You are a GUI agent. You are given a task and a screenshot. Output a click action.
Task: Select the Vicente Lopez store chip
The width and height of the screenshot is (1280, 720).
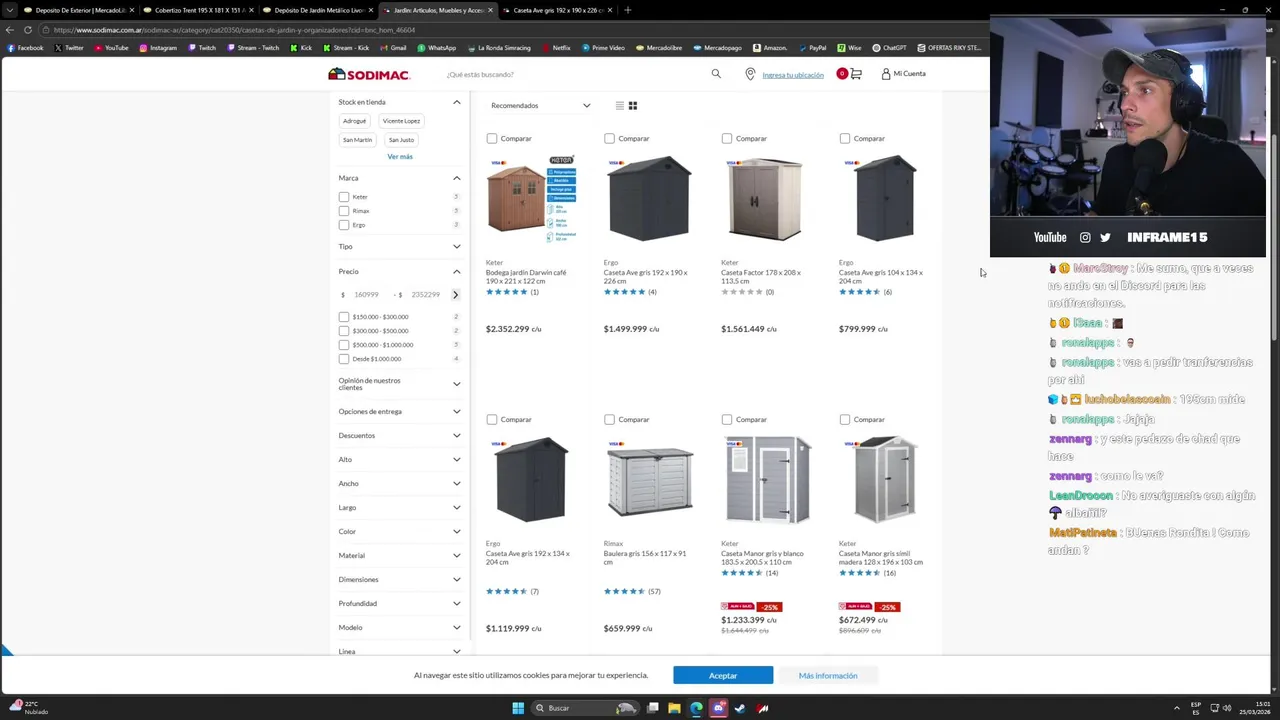401,121
